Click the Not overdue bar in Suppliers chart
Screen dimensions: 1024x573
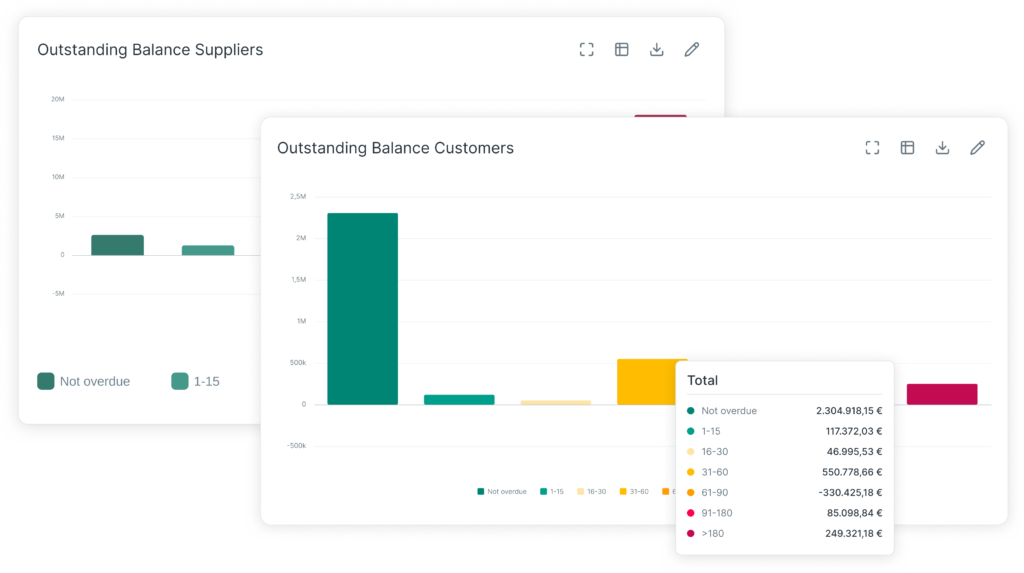[x=118, y=245]
